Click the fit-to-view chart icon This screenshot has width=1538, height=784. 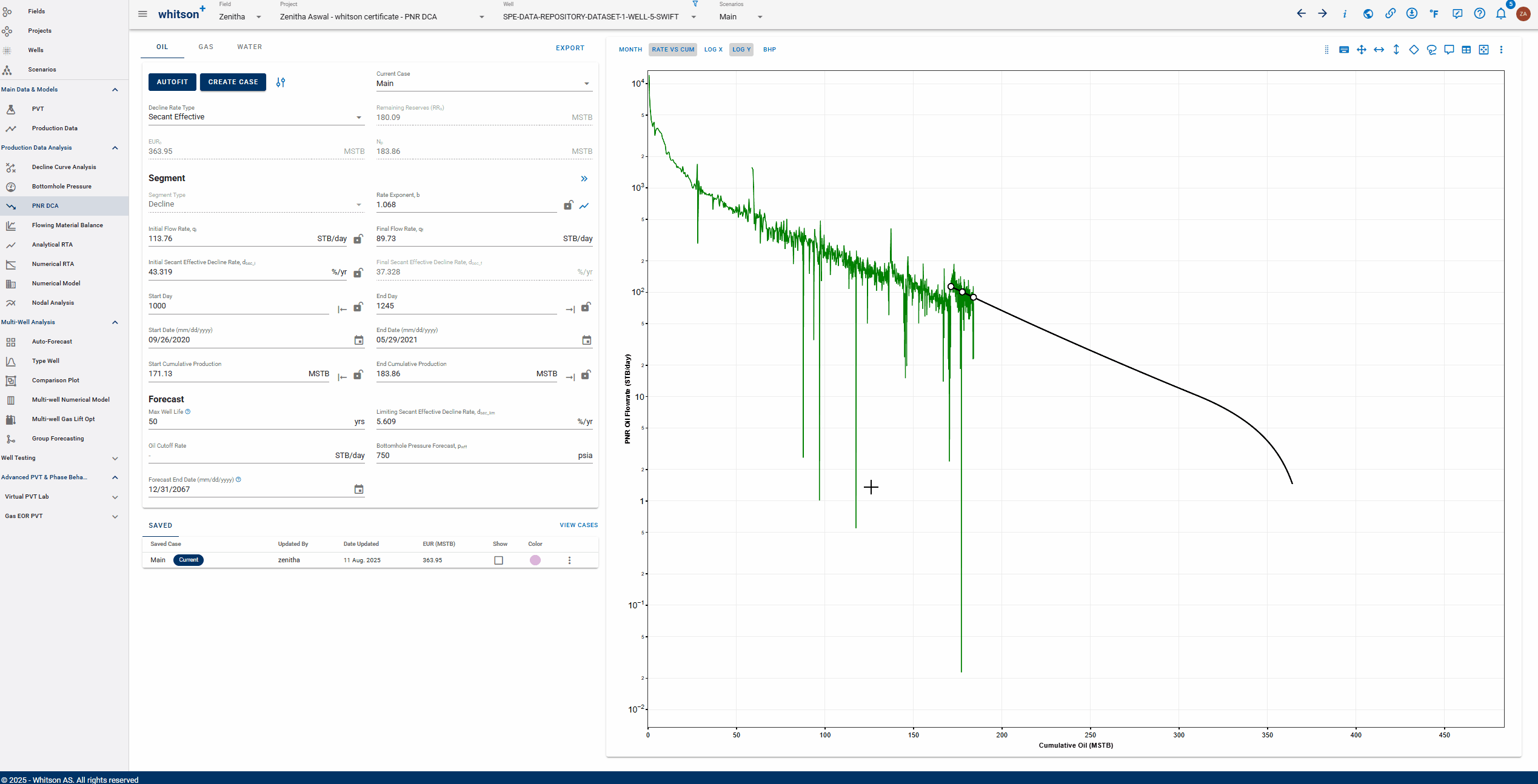[1484, 50]
